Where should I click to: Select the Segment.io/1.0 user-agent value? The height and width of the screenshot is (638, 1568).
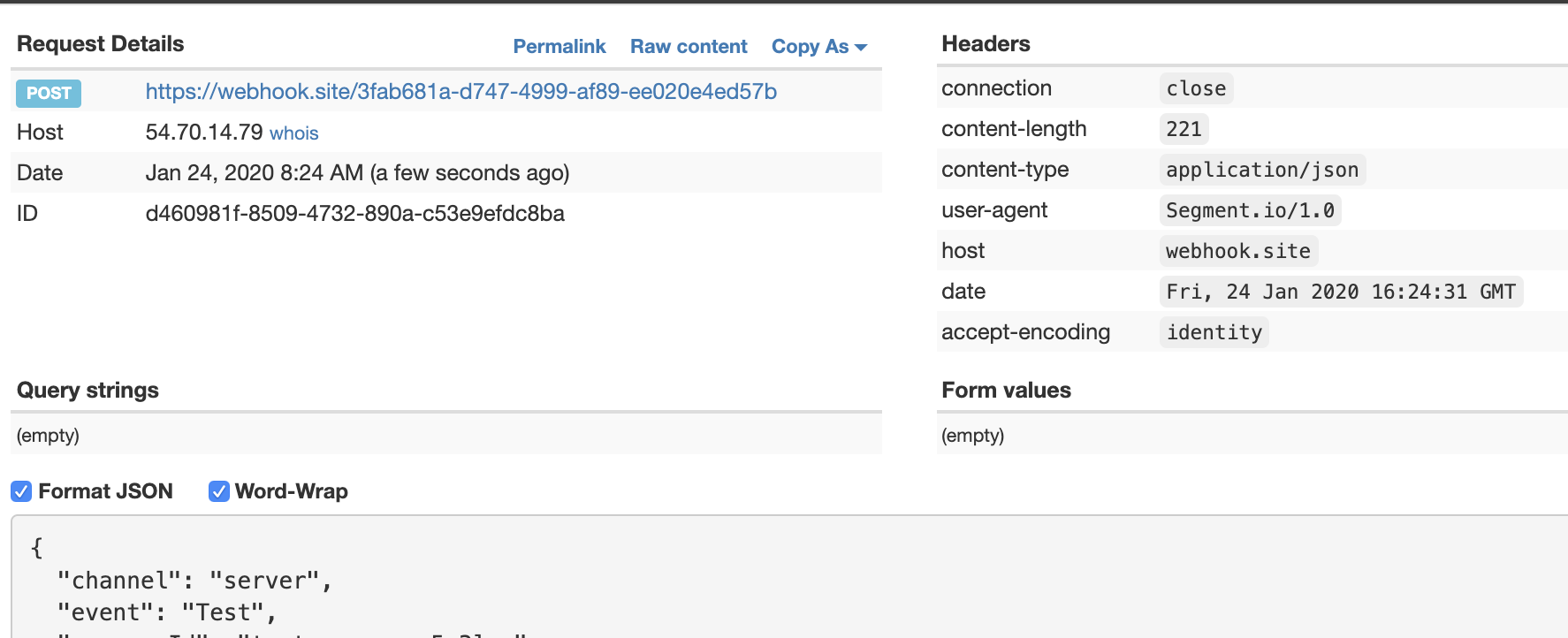click(1250, 210)
